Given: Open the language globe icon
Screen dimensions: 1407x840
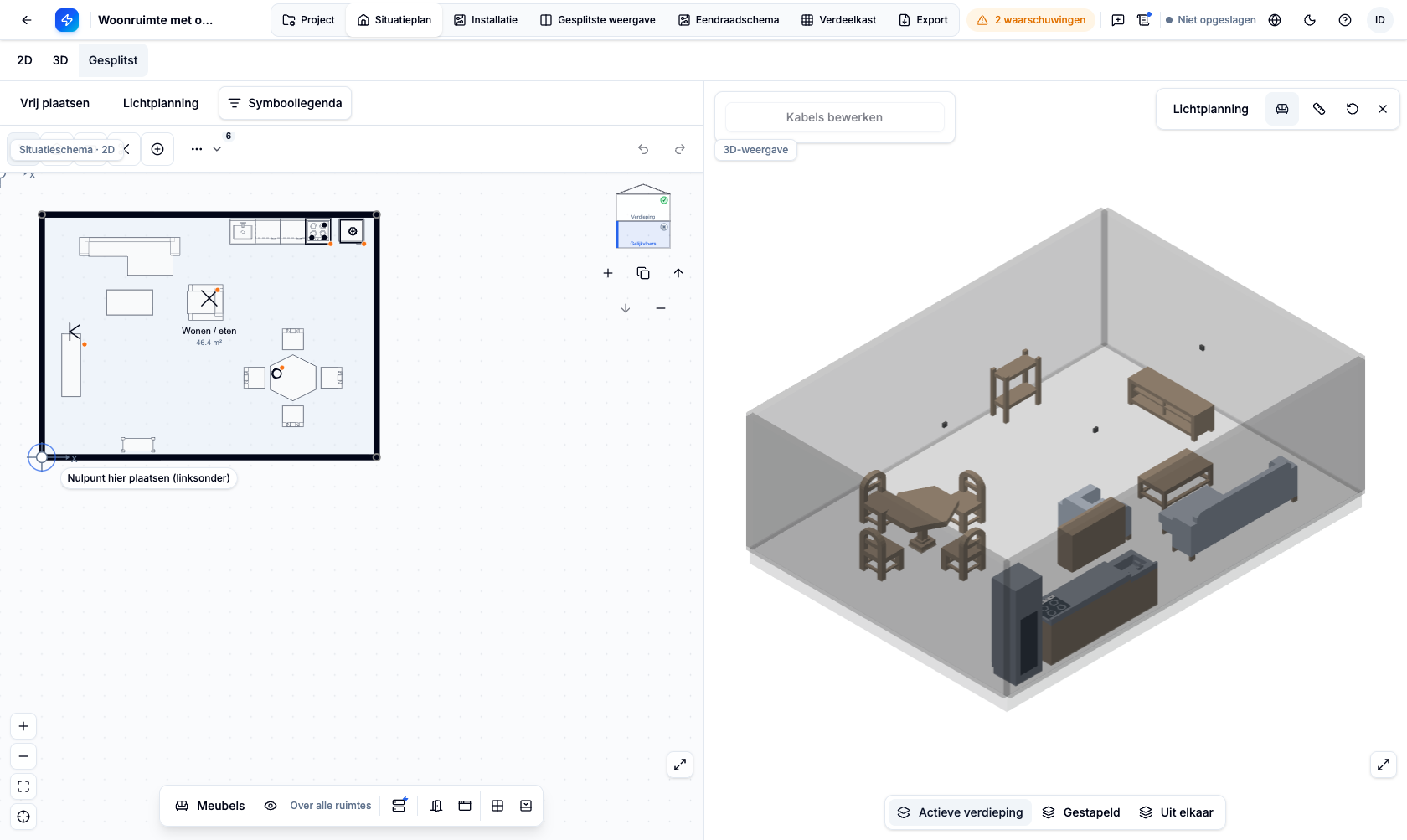Looking at the screenshot, I should pos(1275,20).
